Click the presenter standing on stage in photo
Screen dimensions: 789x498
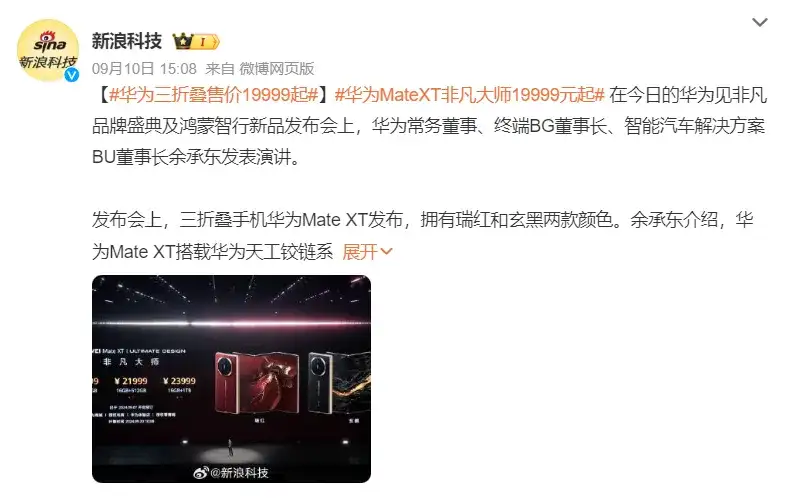(231, 446)
